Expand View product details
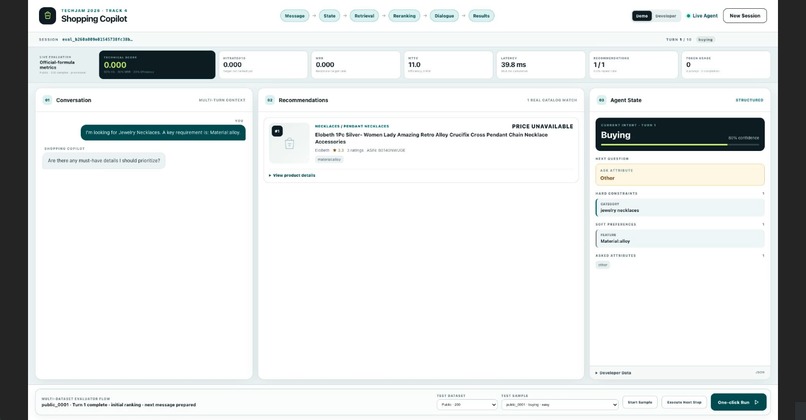 tap(292, 175)
